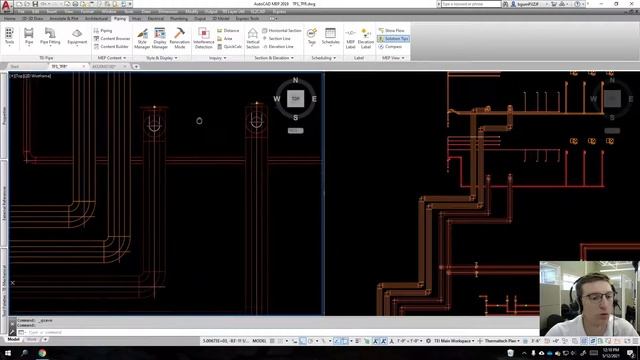This screenshot has width=640, height=360.
Task: Open the WCS dropdown below left ViewCube
Action: [x=296, y=131]
